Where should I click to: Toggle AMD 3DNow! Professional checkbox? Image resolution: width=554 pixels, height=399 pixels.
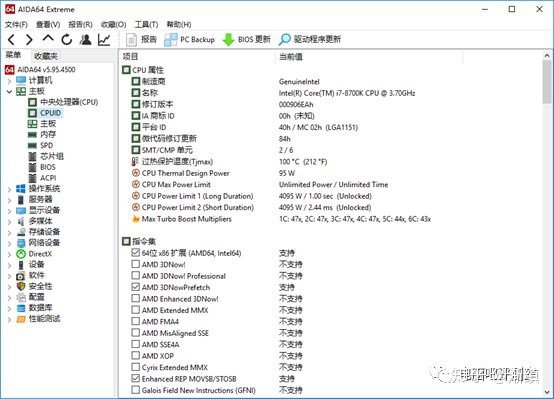(135, 275)
